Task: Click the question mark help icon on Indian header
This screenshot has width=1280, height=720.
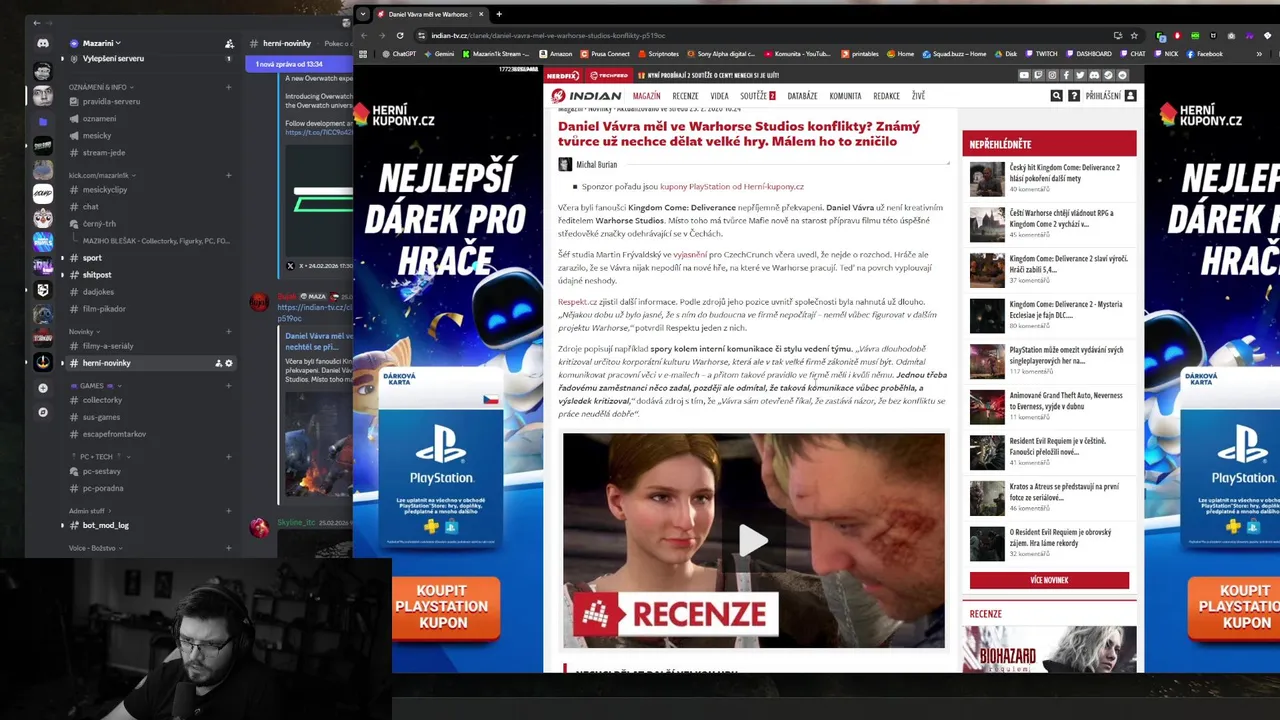Action: (x=1074, y=96)
